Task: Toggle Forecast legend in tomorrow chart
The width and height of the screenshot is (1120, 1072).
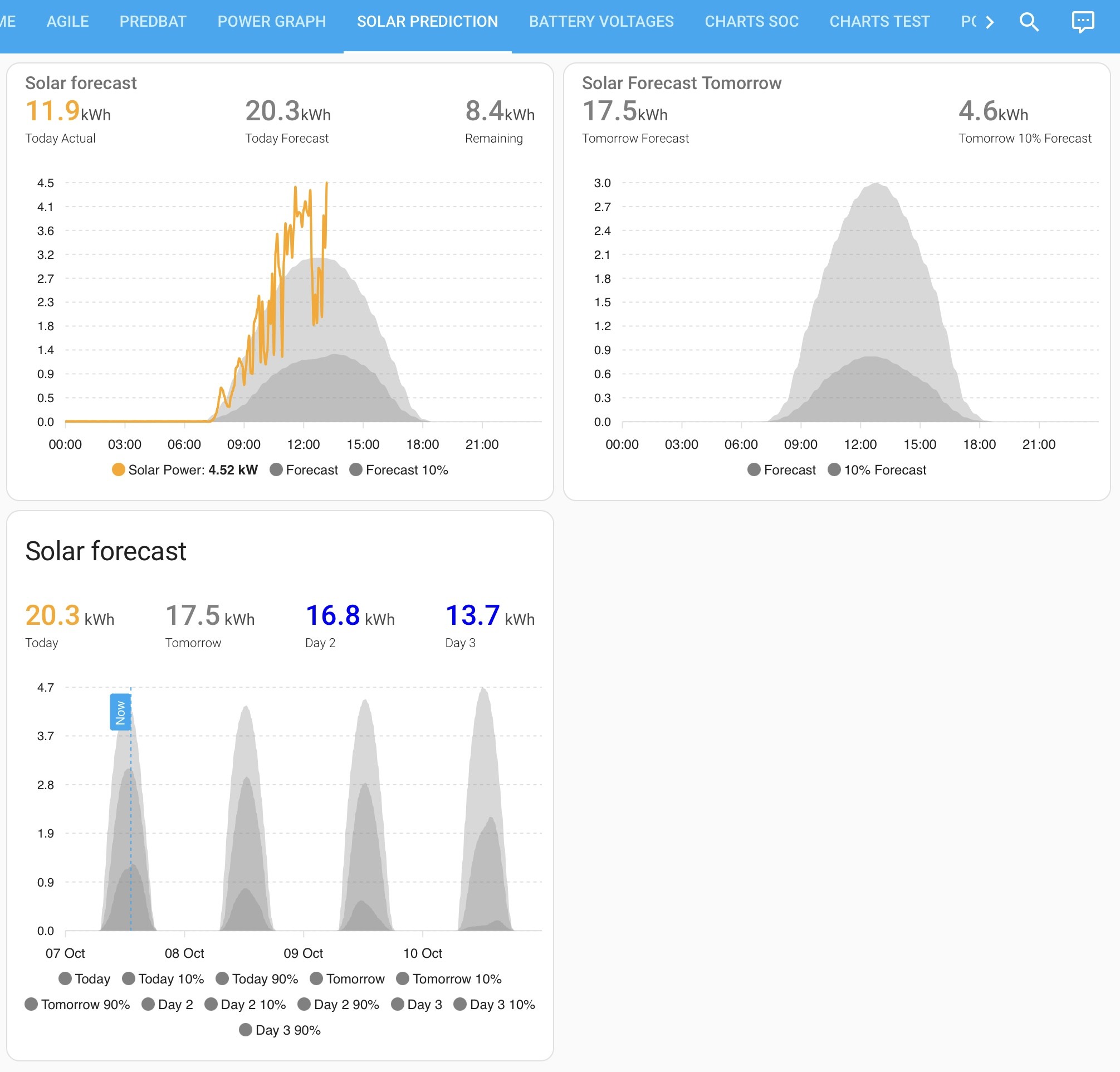Action: (782, 469)
